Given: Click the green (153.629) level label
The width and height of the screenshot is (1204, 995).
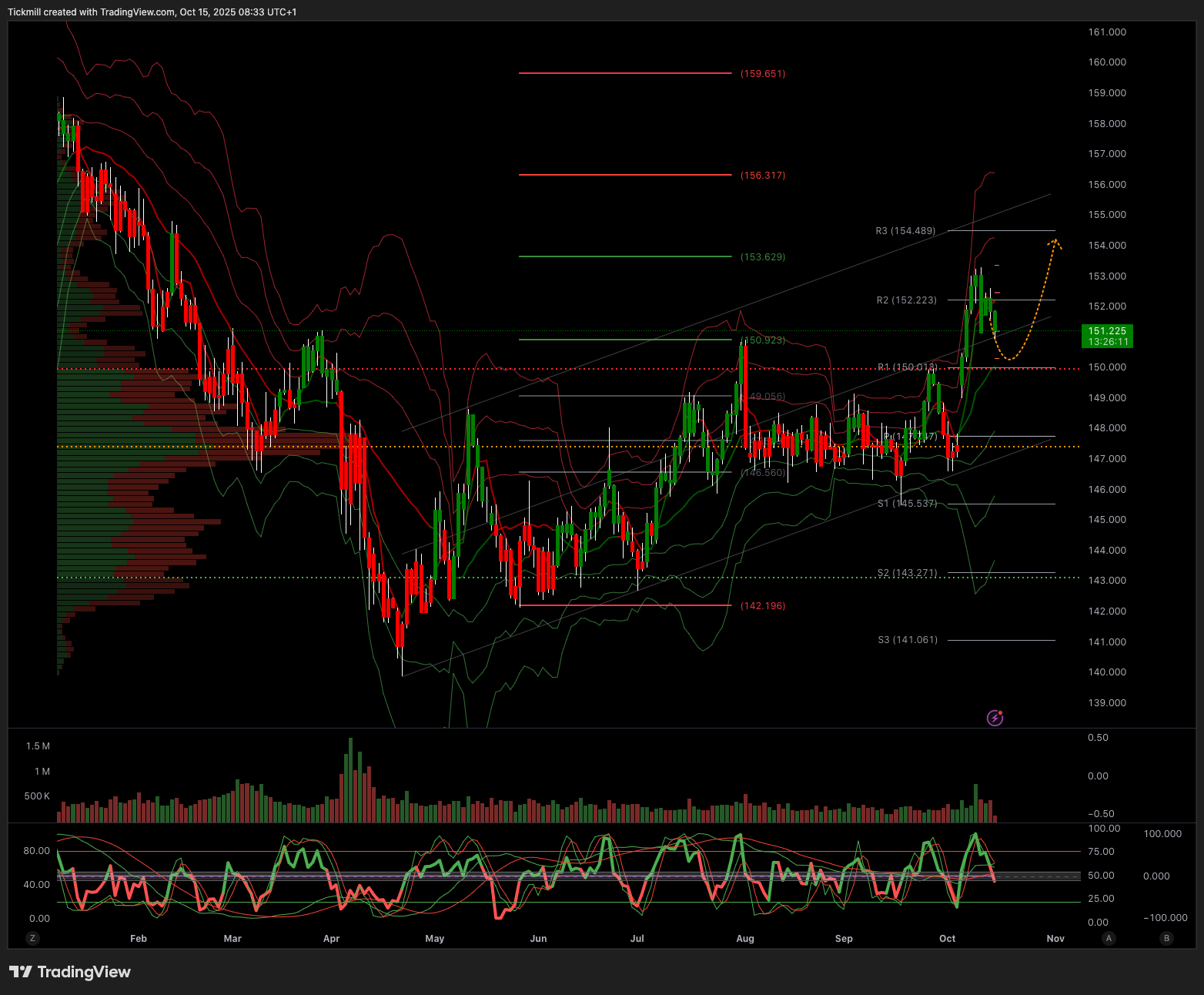Looking at the screenshot, I should point(763,257).
